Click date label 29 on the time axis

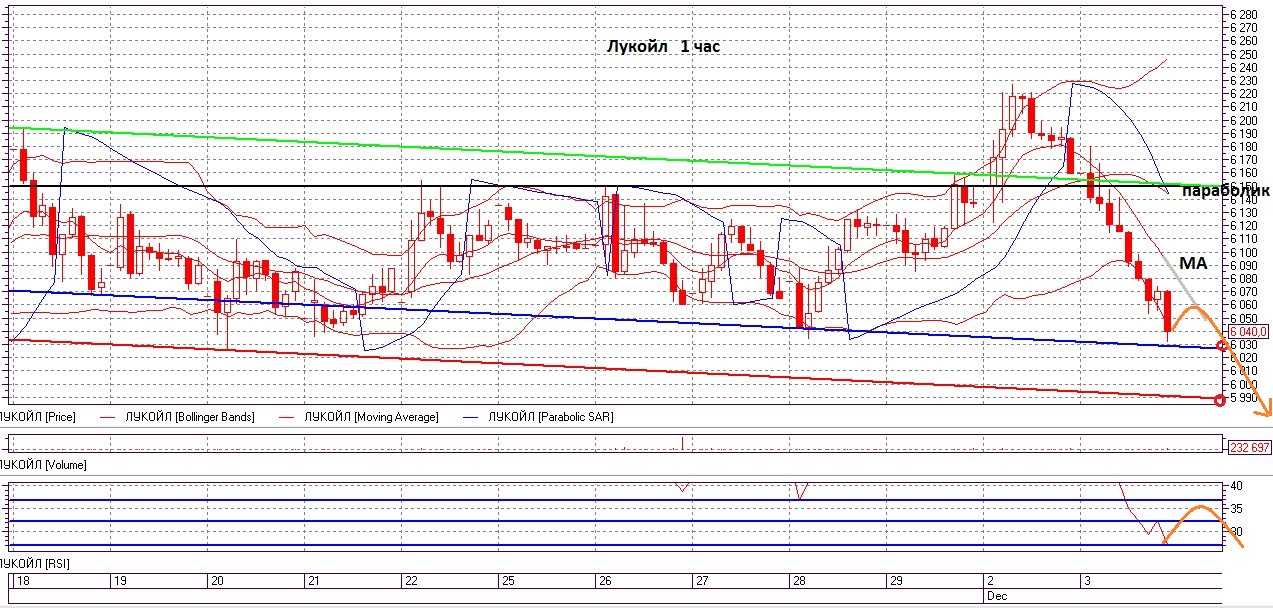click(x=895, y=580)
